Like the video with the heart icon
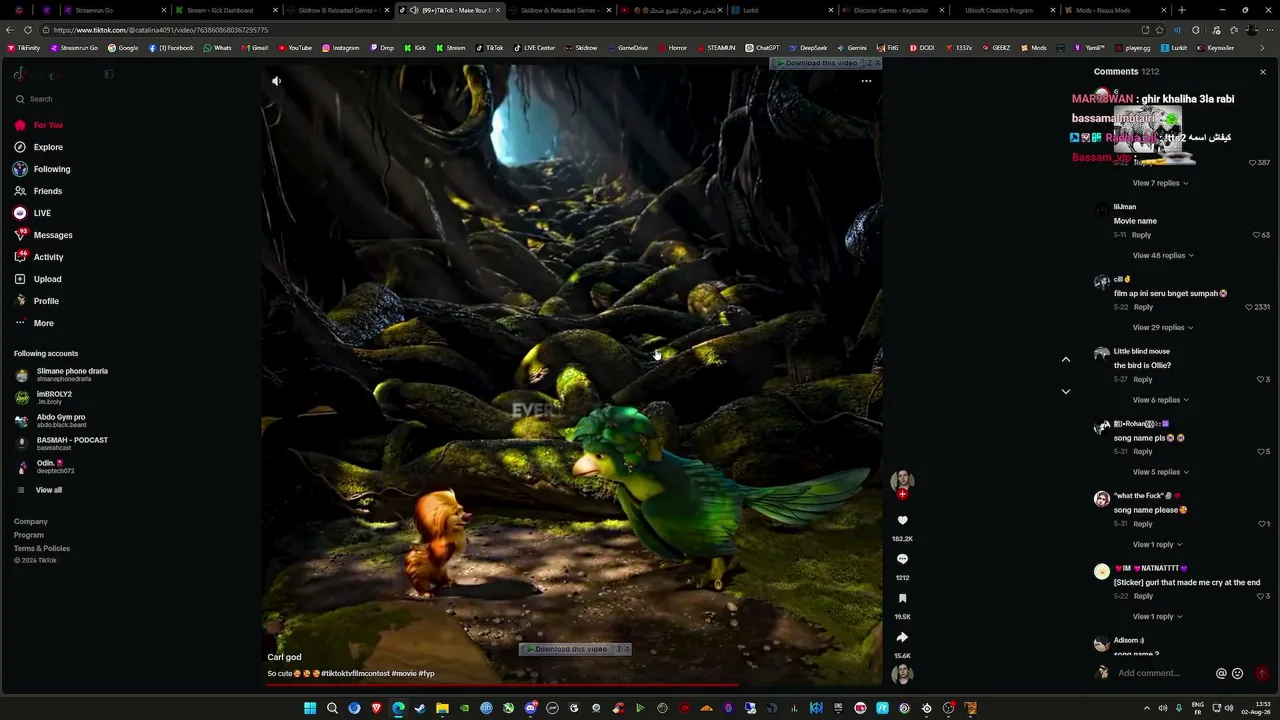1280x720 pixels. click(x=902, y=520)
